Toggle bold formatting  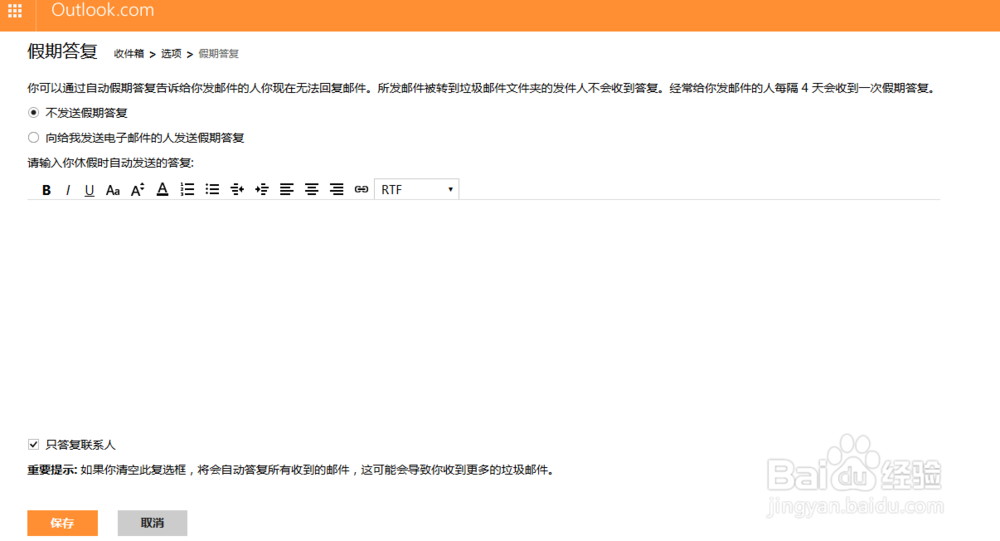tap(47, 190)
